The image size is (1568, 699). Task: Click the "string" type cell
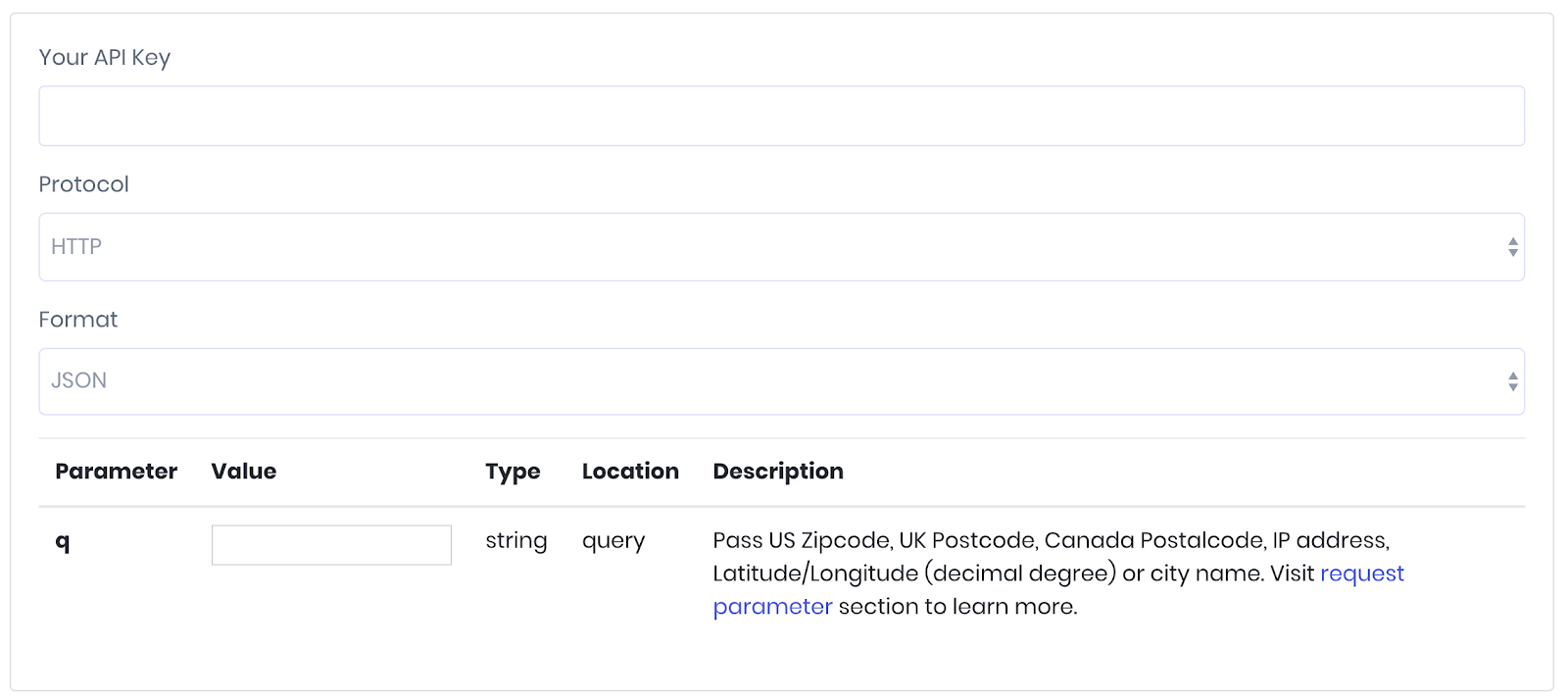tap(516, 541)
